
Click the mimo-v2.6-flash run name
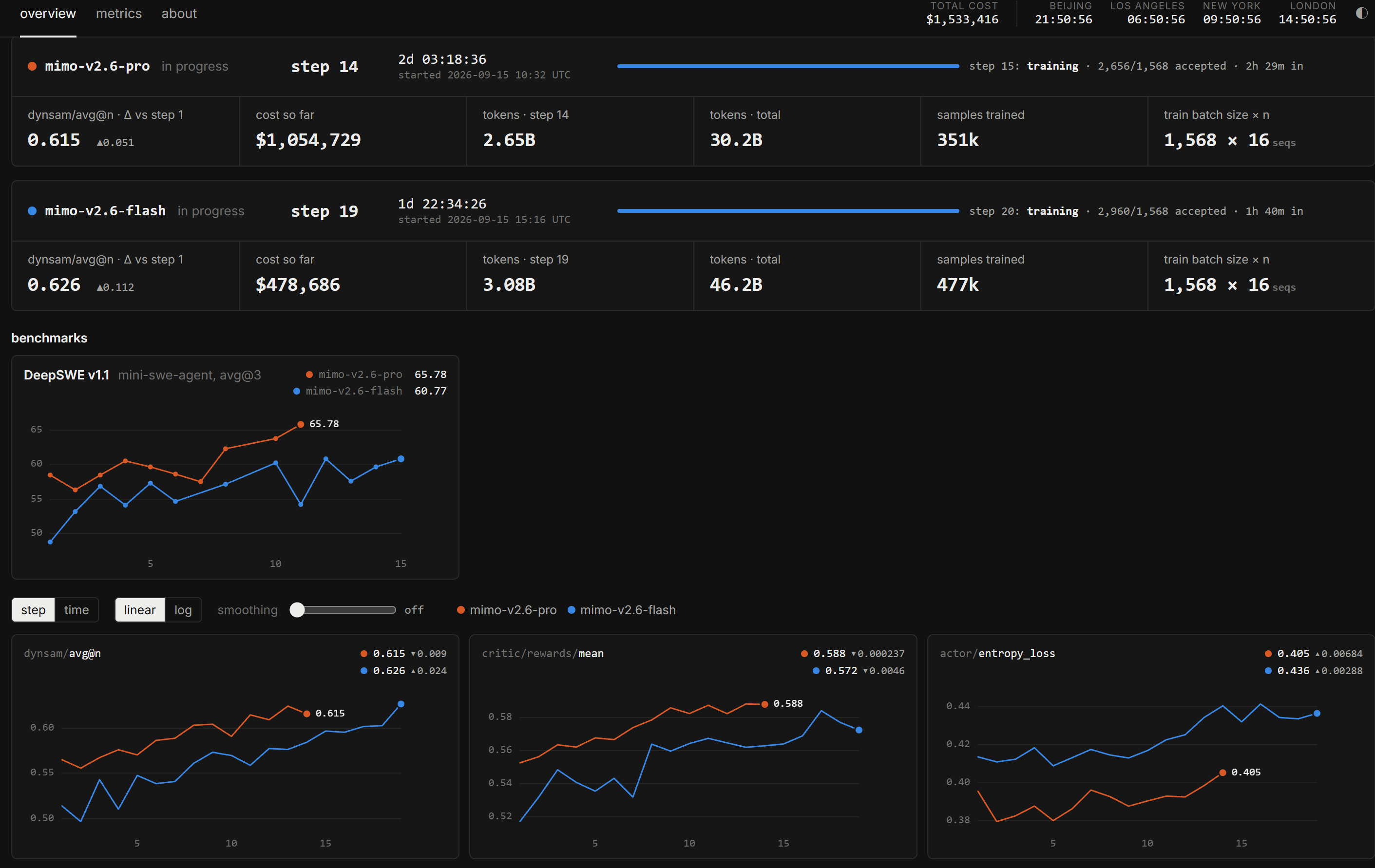(105, 210)
